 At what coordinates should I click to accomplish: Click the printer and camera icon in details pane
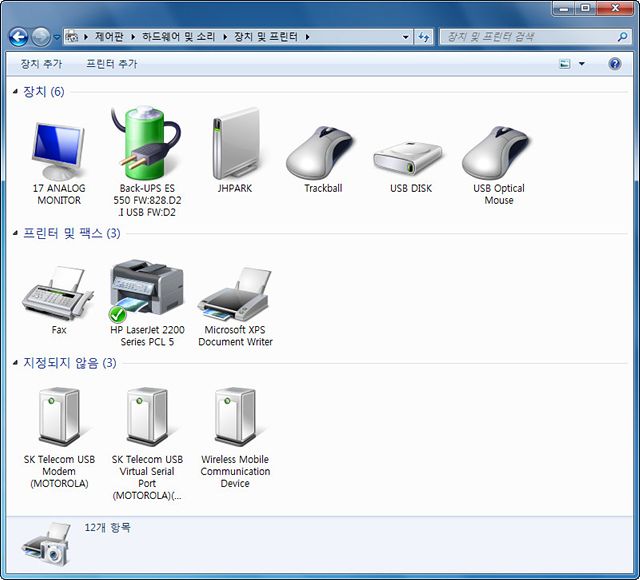click(x=47, y=544)
